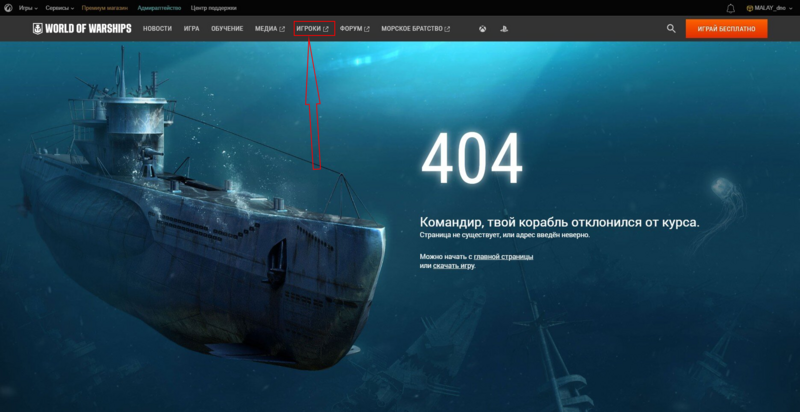Click the Wargaming logo icon in top bar

coord(8,8)
